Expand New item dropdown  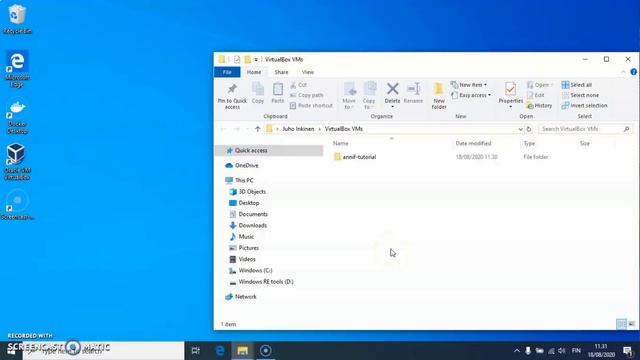pos(469,85)
